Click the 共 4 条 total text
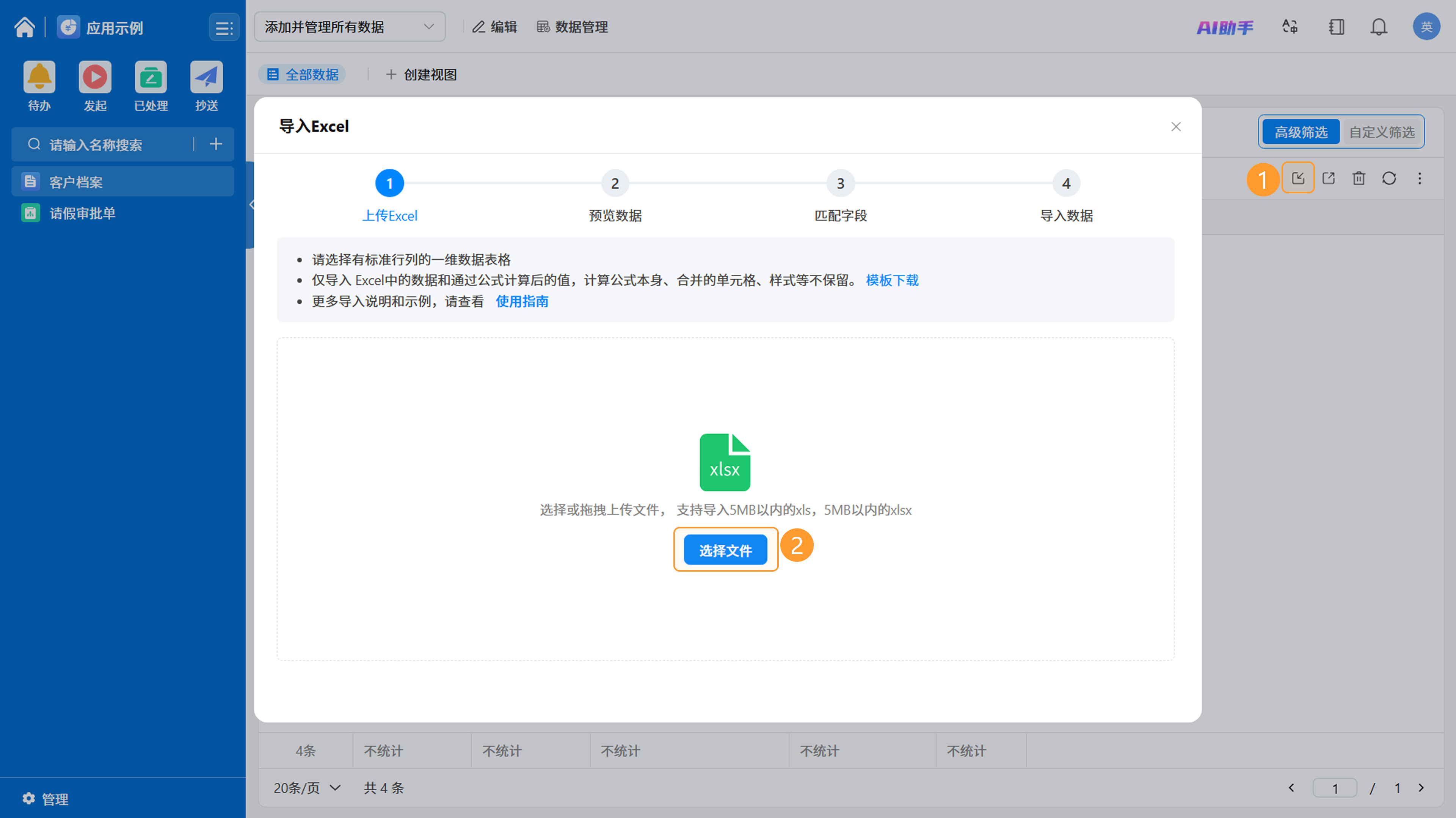Screen dimensions: 1456x818 [384, 788]
